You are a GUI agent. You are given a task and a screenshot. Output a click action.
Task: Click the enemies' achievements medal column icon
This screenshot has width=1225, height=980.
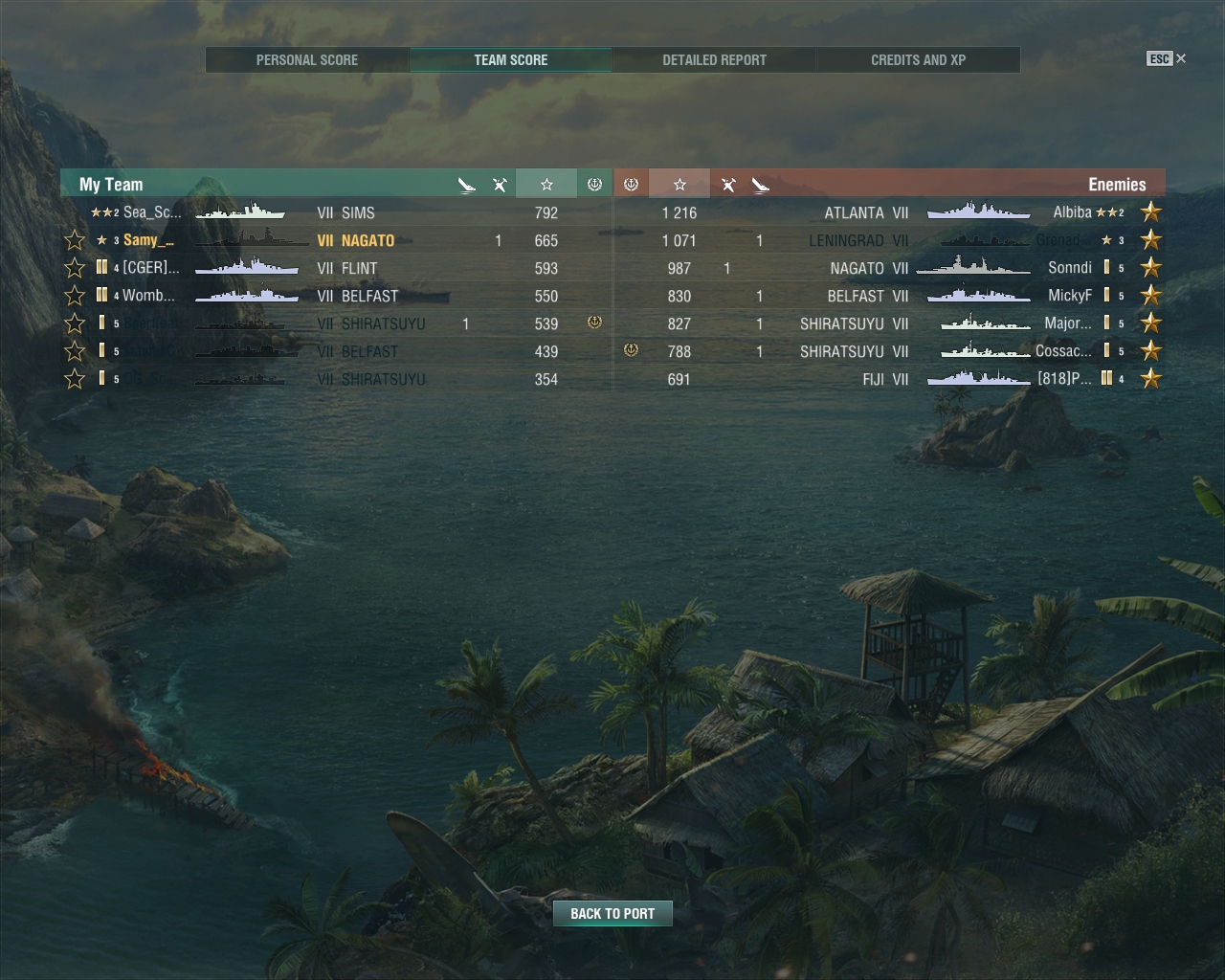[631, 185]
